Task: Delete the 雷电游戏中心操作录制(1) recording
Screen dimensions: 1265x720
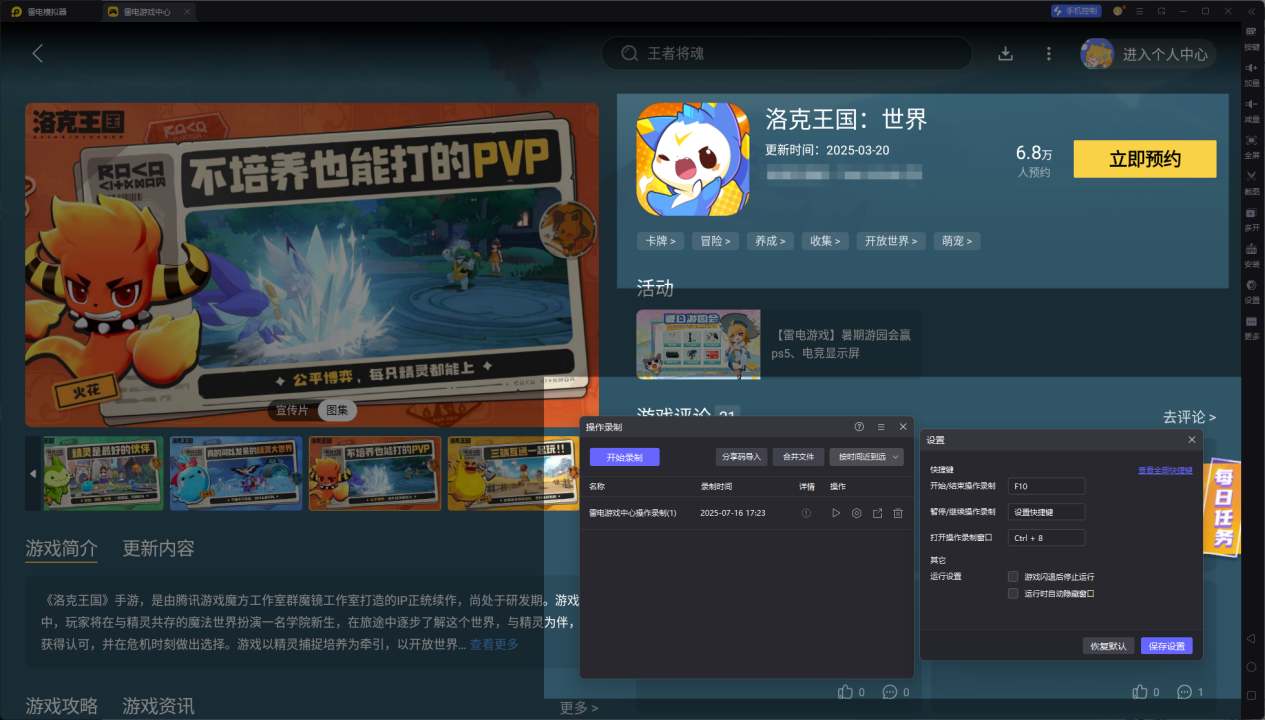Action: point(898,513)
